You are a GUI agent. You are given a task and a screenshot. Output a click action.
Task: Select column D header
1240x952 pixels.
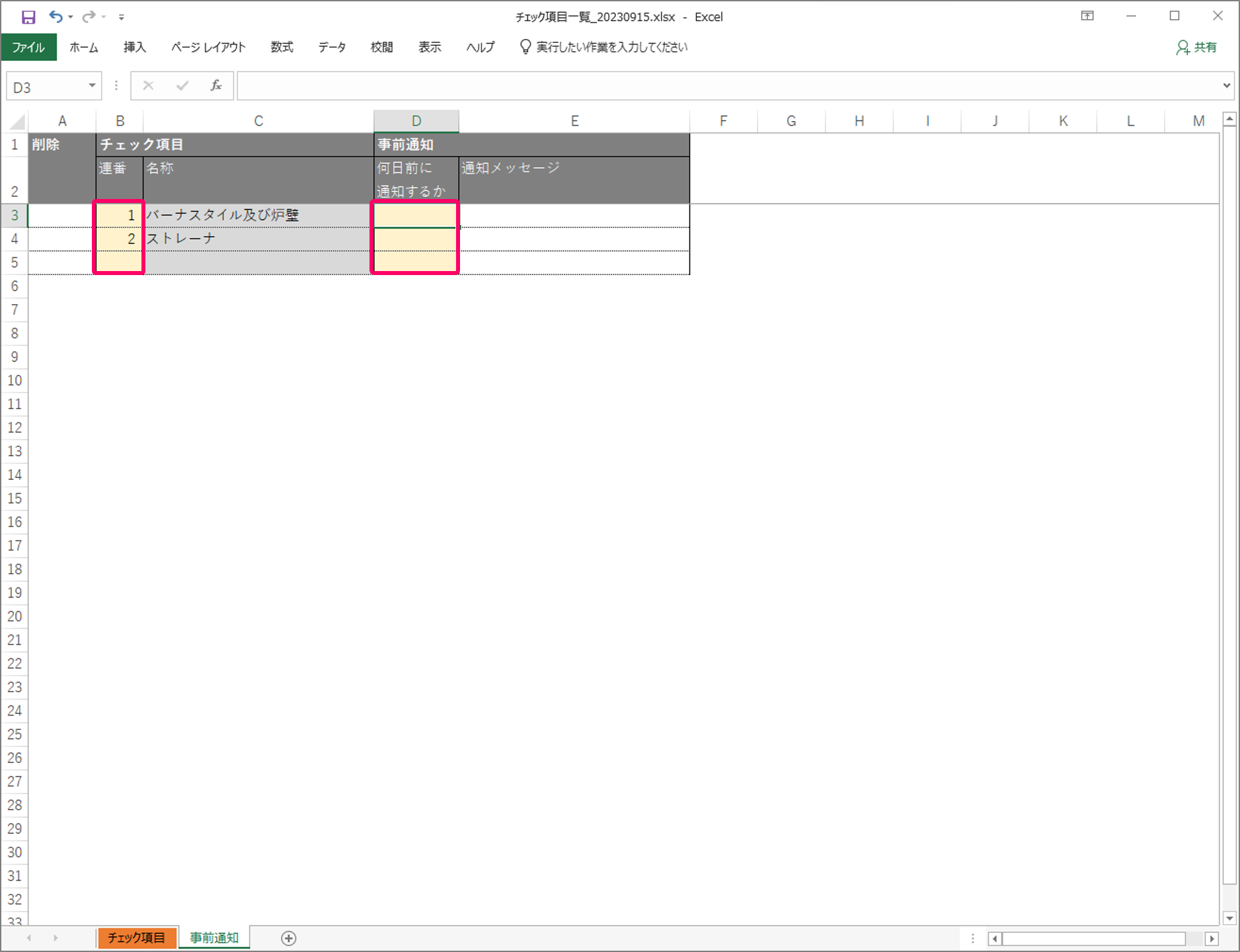(x=416, y=121)
